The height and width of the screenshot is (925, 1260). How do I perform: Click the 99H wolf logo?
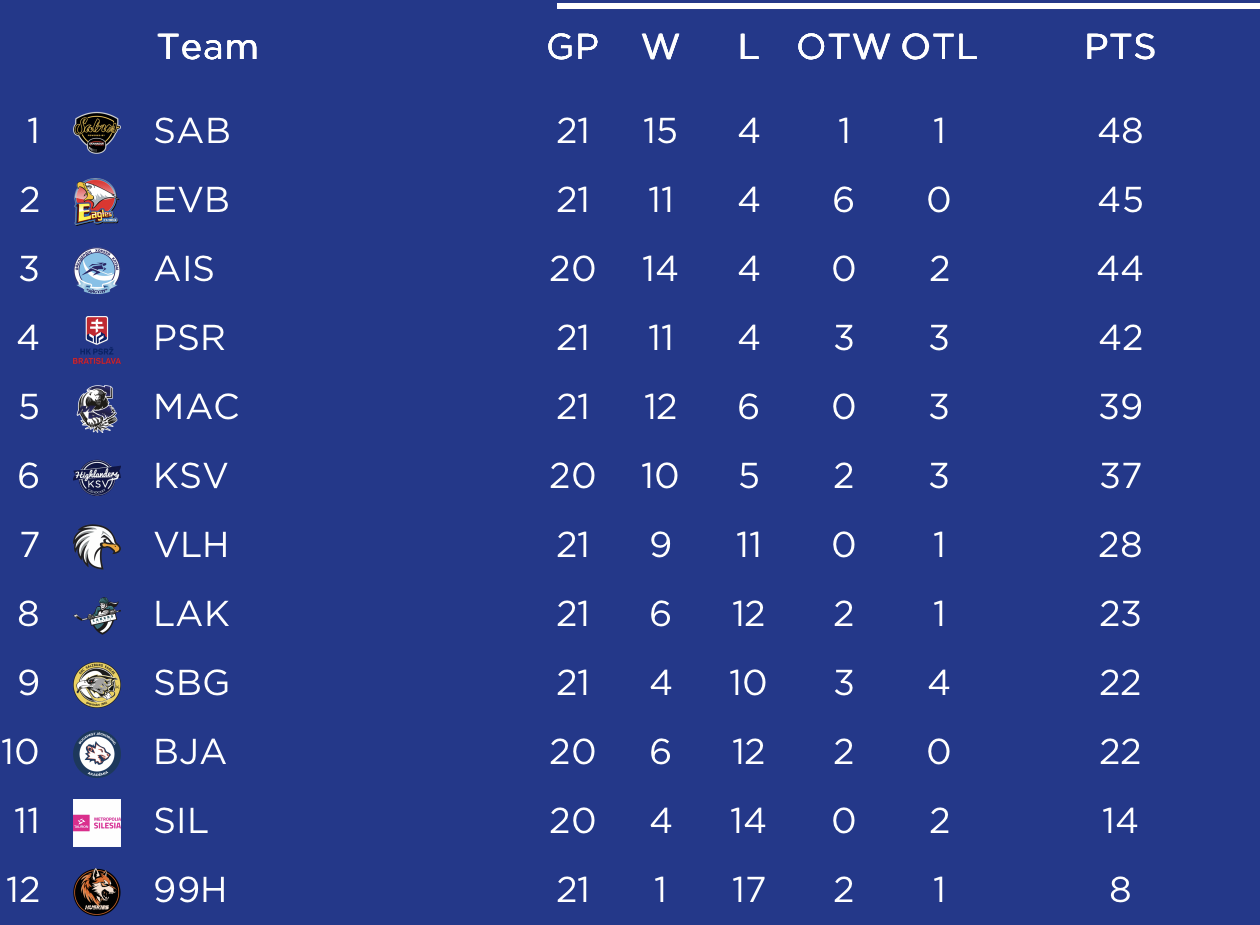point(97,891)
